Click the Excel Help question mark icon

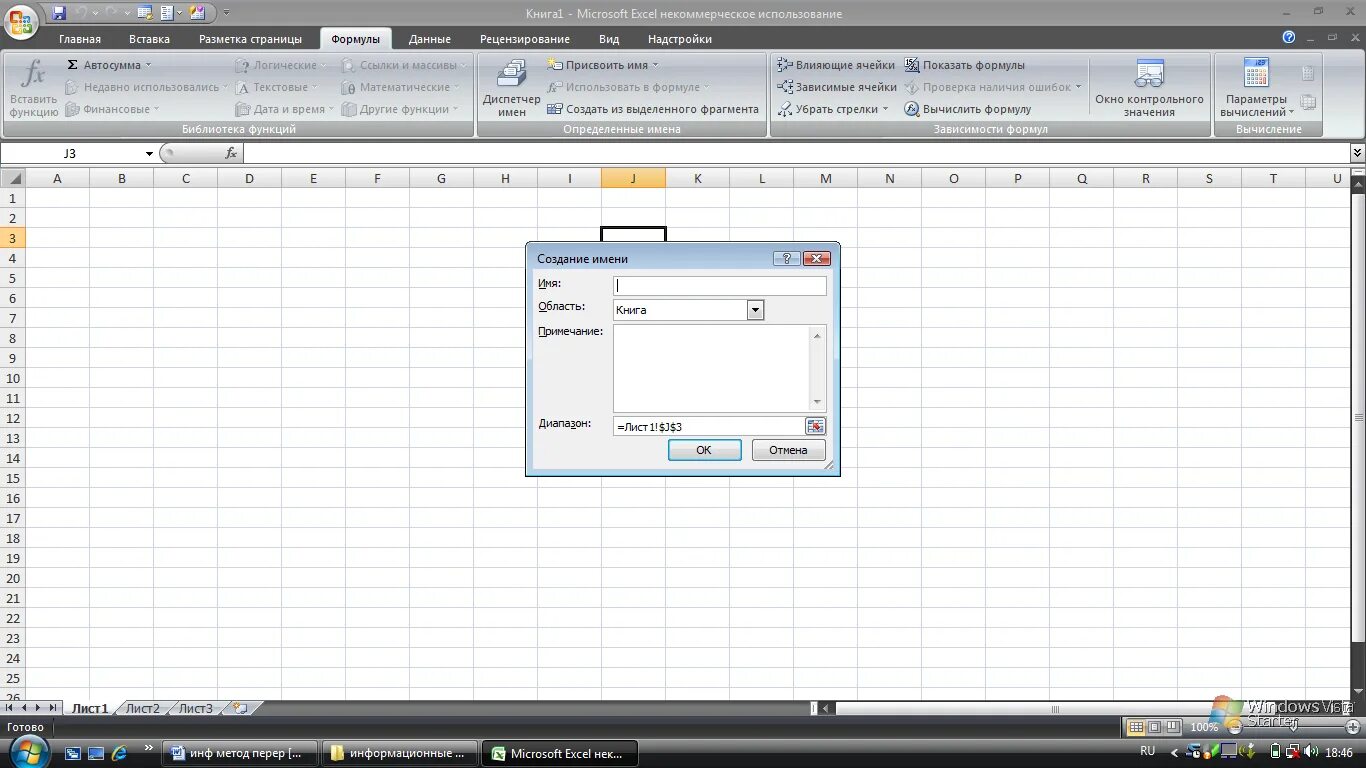point(1289,37)
